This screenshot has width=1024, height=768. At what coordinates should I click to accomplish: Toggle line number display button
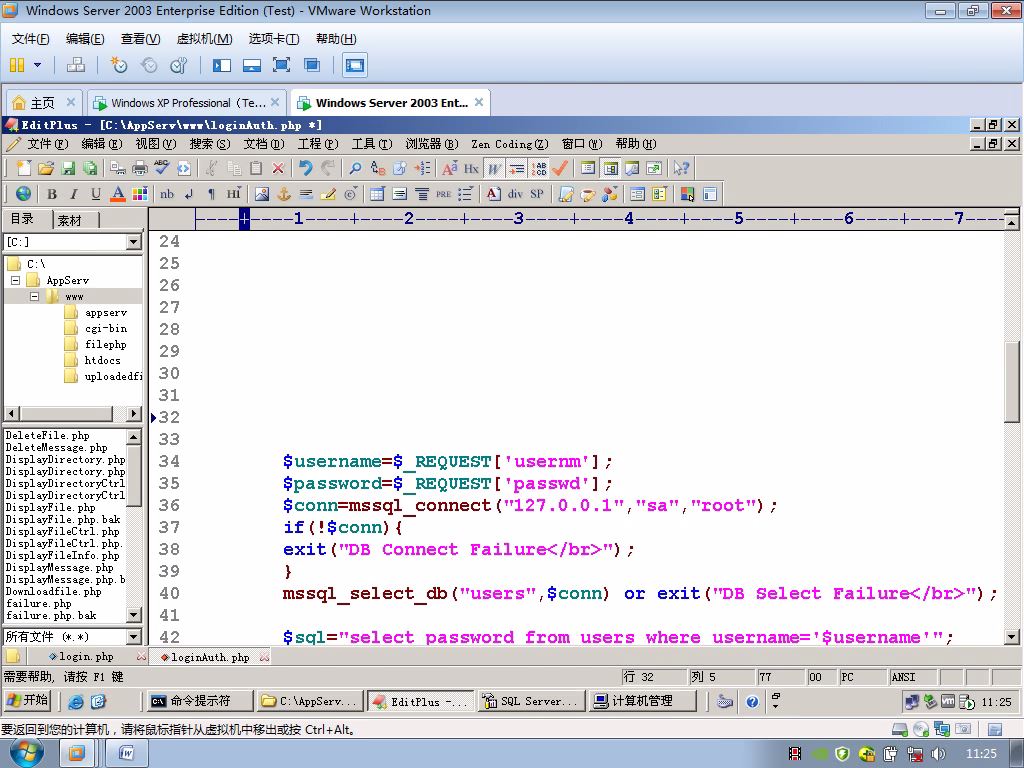tap(539, 168)
